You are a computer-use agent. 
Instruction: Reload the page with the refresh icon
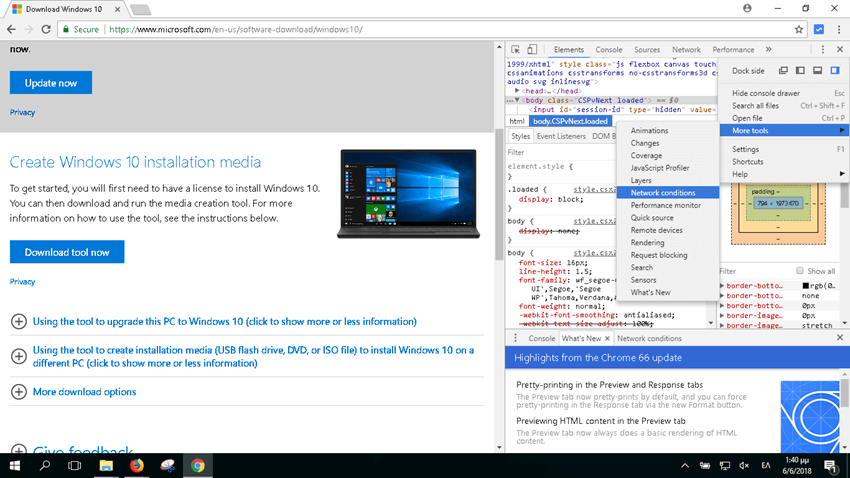point(46,29)
